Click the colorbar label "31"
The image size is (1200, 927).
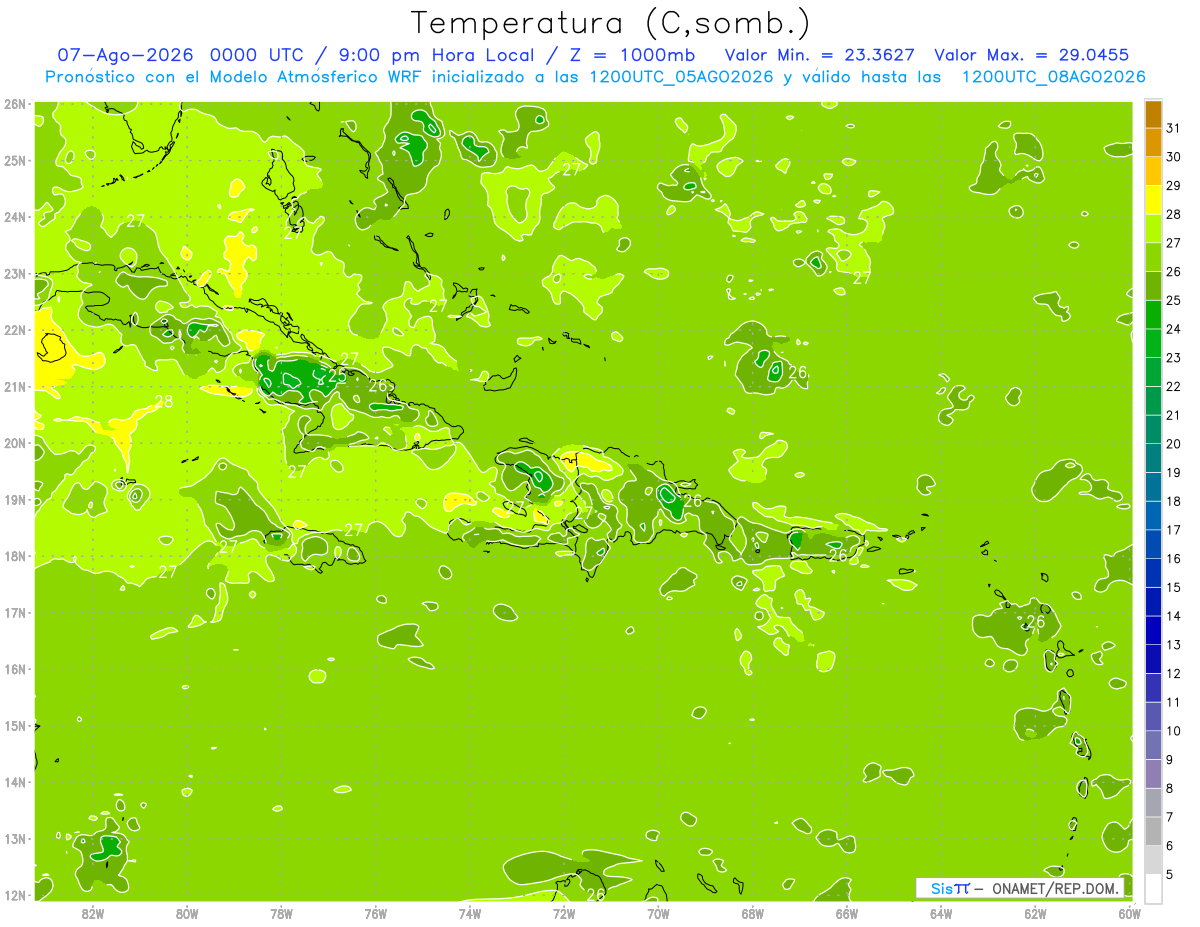coord(1174,128)
